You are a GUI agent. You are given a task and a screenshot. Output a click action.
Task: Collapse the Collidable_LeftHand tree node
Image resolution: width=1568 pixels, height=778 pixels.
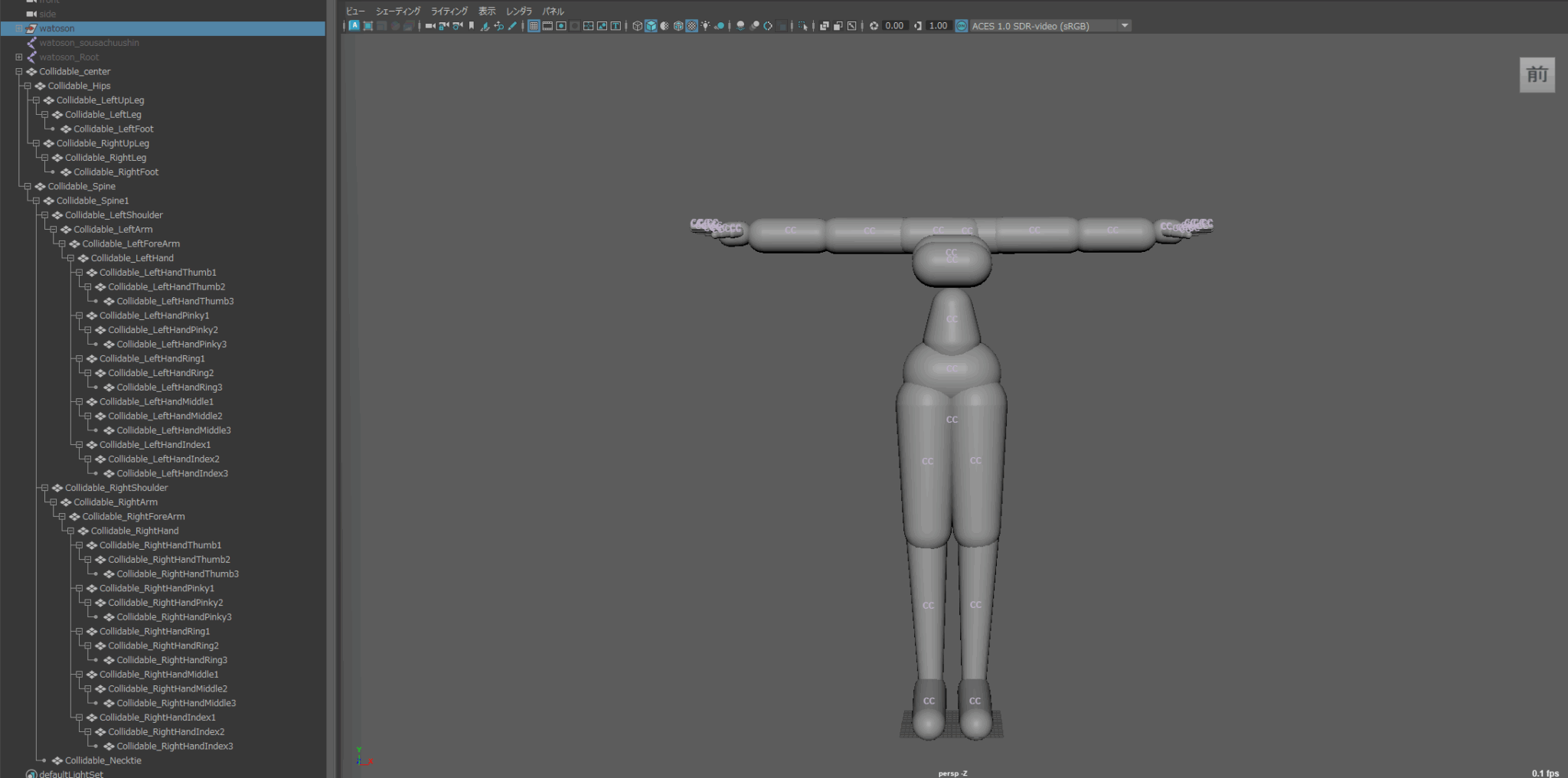70,258
